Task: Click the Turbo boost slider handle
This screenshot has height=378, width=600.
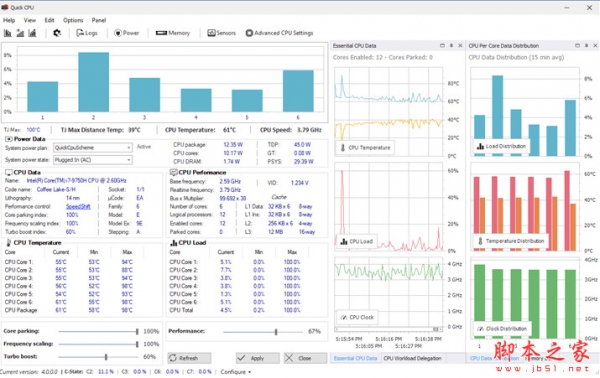Action: (x=106, y=357)
